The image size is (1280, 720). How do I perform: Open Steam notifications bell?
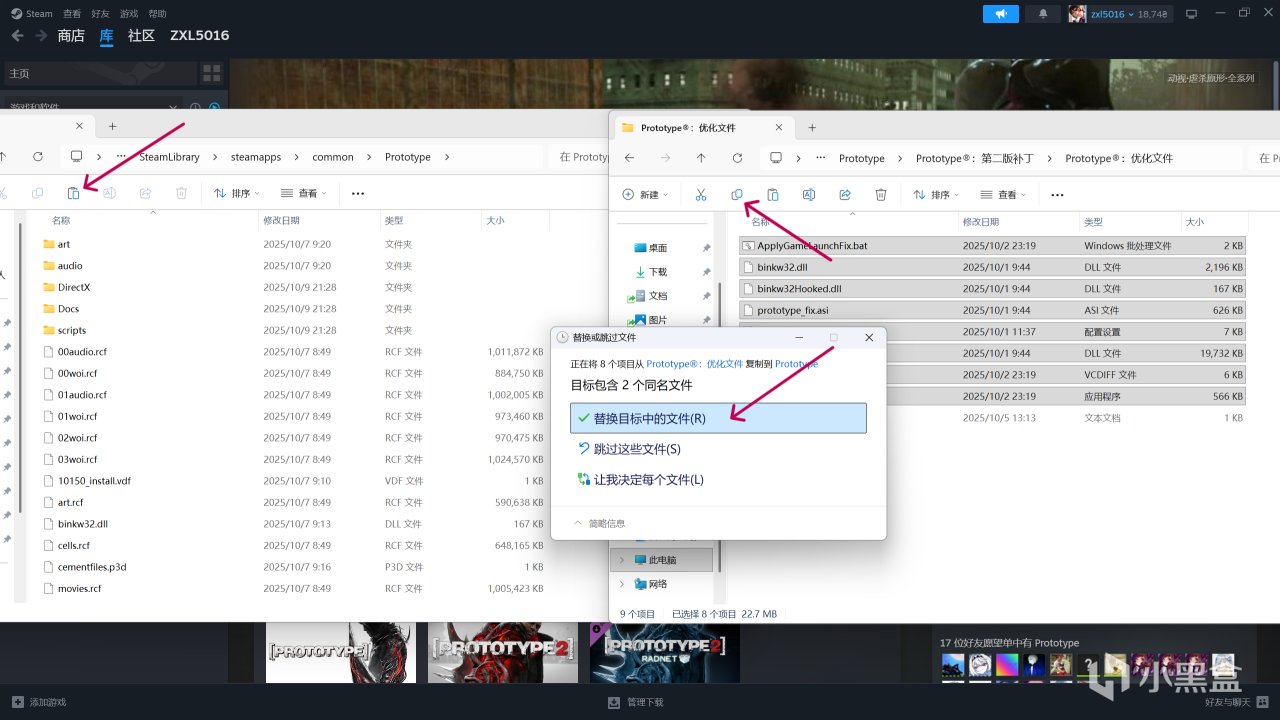click(x=1044, y=14)
